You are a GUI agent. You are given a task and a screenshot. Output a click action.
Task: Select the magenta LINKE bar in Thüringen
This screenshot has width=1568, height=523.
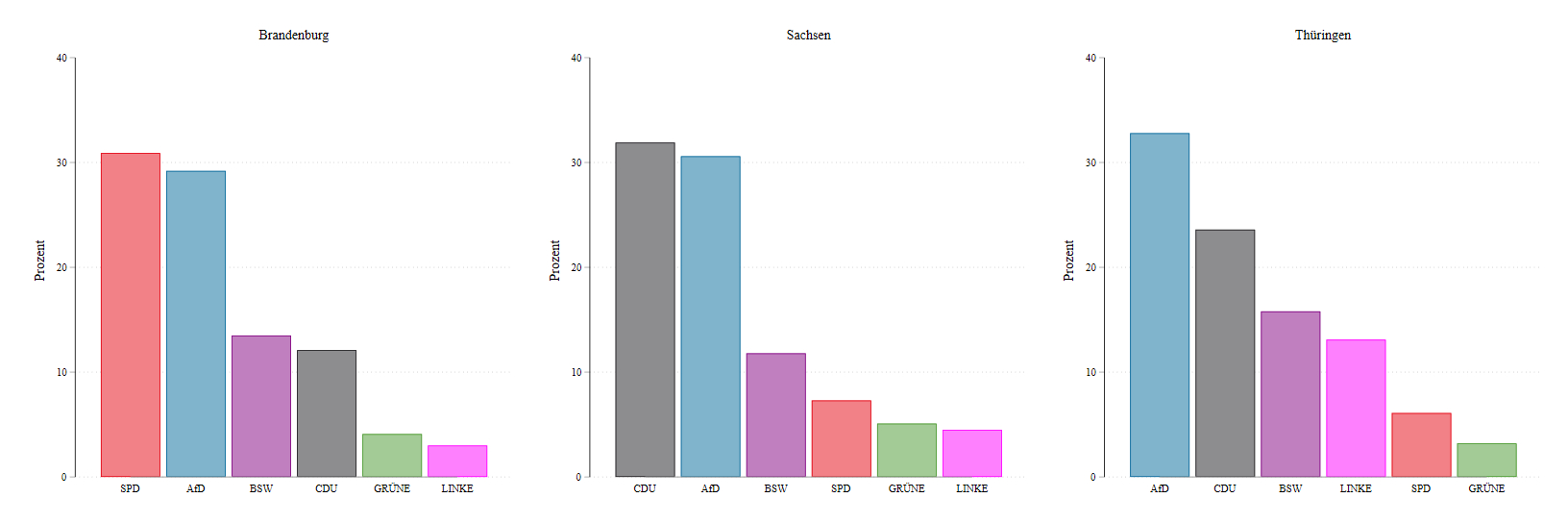click(x=1356, y=408)
